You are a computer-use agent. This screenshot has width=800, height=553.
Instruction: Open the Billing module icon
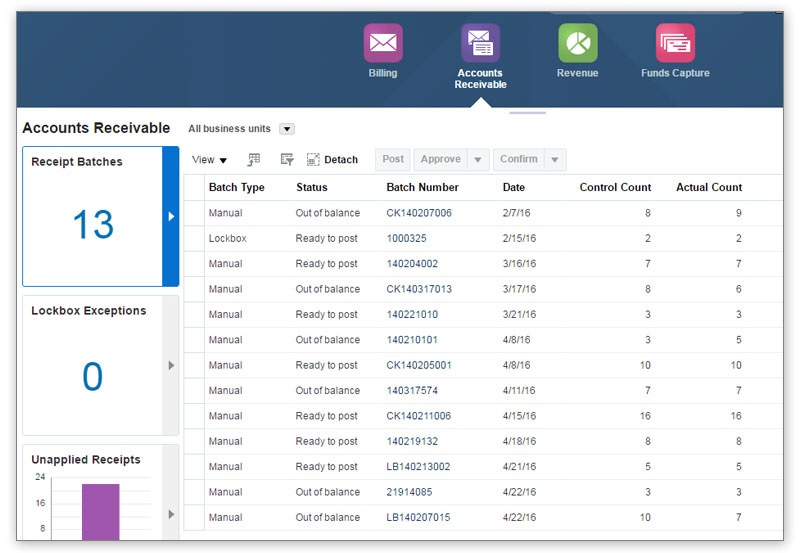coord(383,43)
